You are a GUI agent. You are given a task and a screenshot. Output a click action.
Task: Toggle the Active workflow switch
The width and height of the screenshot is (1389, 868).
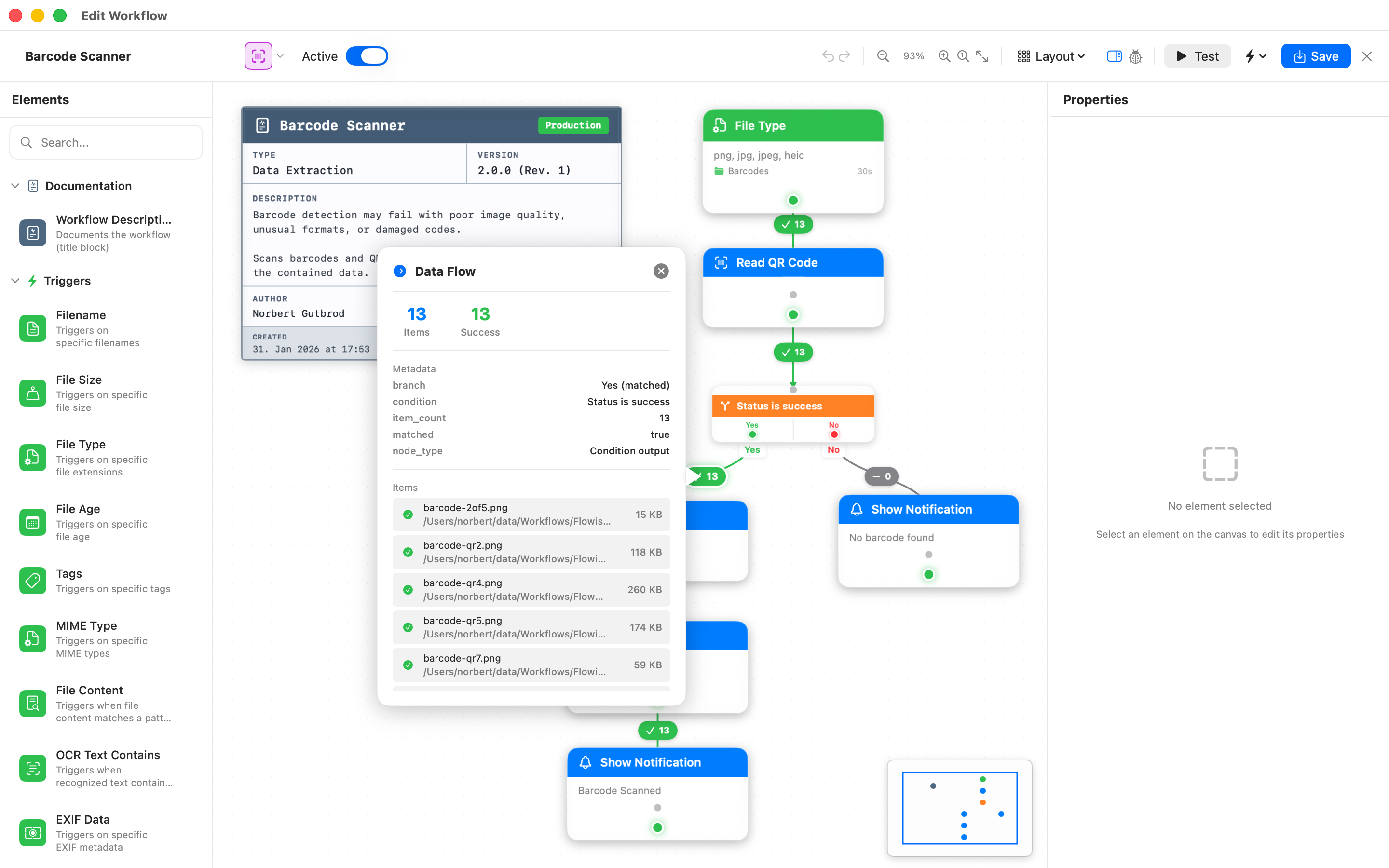tap(367, 56)
